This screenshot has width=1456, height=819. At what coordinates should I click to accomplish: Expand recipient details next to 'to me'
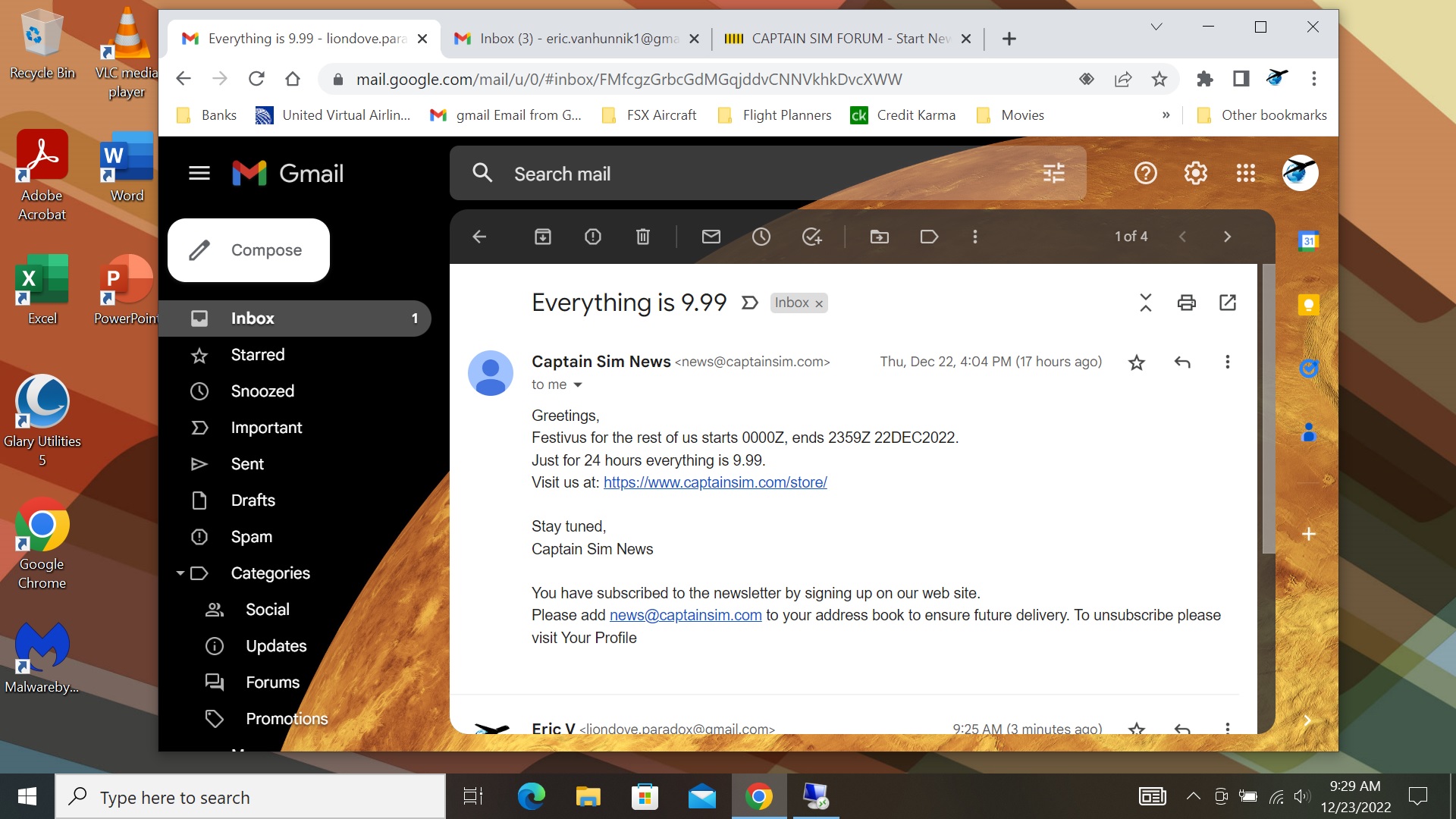[578, 384]
